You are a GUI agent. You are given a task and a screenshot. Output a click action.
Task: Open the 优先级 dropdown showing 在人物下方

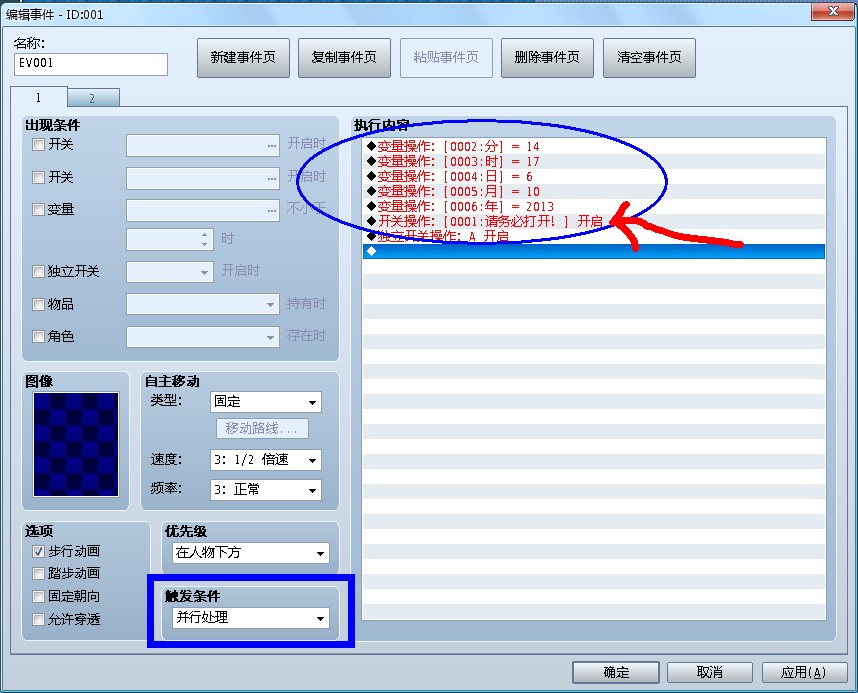point(251,553)
